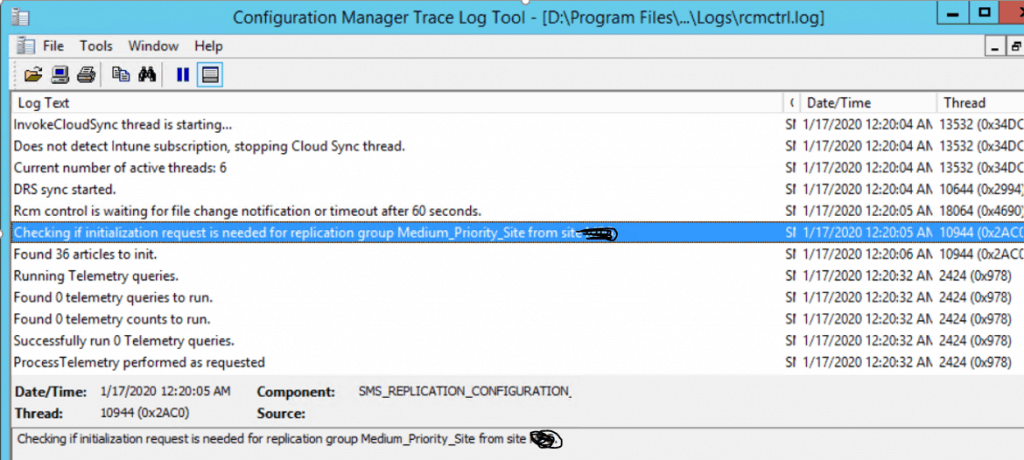Screen dimensions: 1024x460
Task: Click the title bar showing rcmctrl.log path
Action: 528,18
